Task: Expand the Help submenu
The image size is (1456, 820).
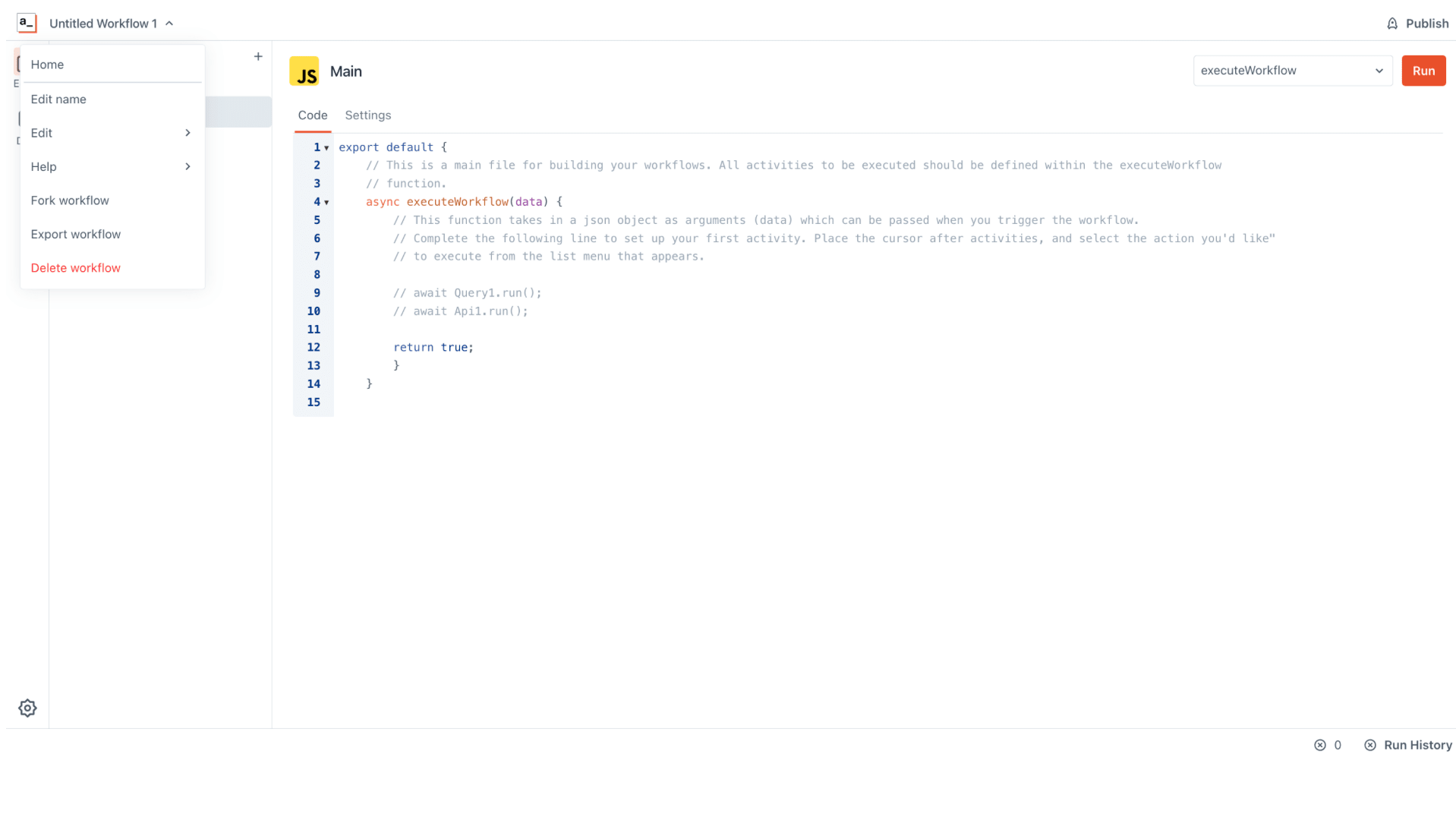Action: (x=112, y=166)
